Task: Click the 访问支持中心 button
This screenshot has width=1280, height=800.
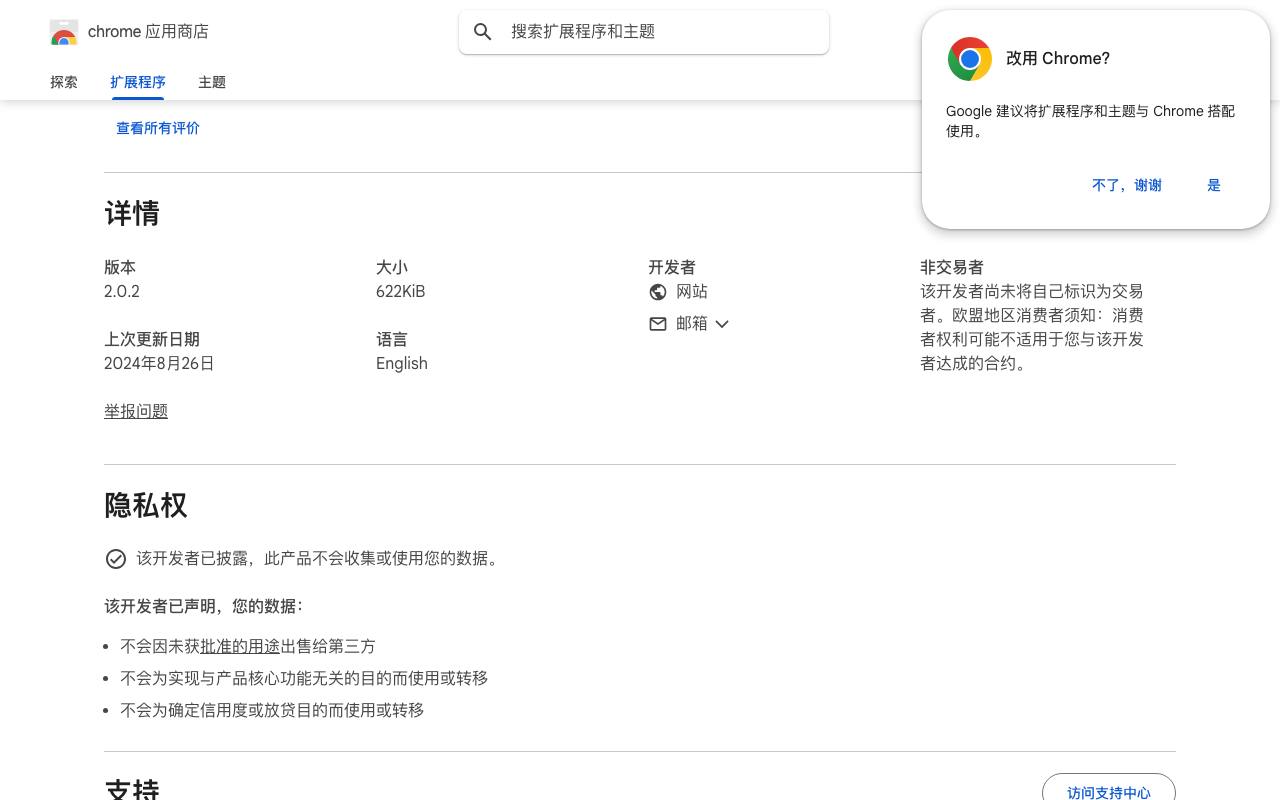Action: point(1109,792)
